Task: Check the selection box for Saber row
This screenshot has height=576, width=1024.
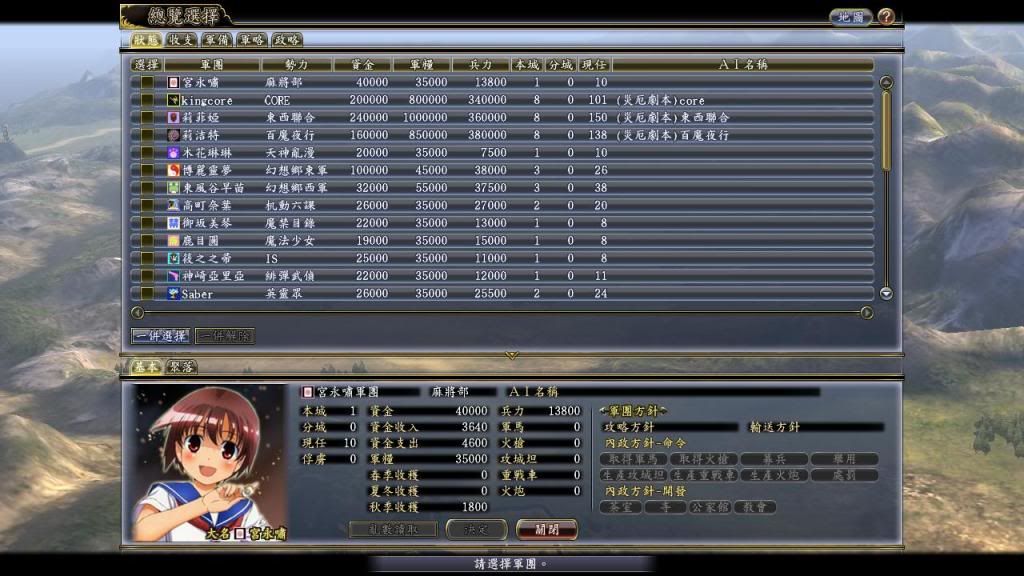Action: click(x=147, y=294)
